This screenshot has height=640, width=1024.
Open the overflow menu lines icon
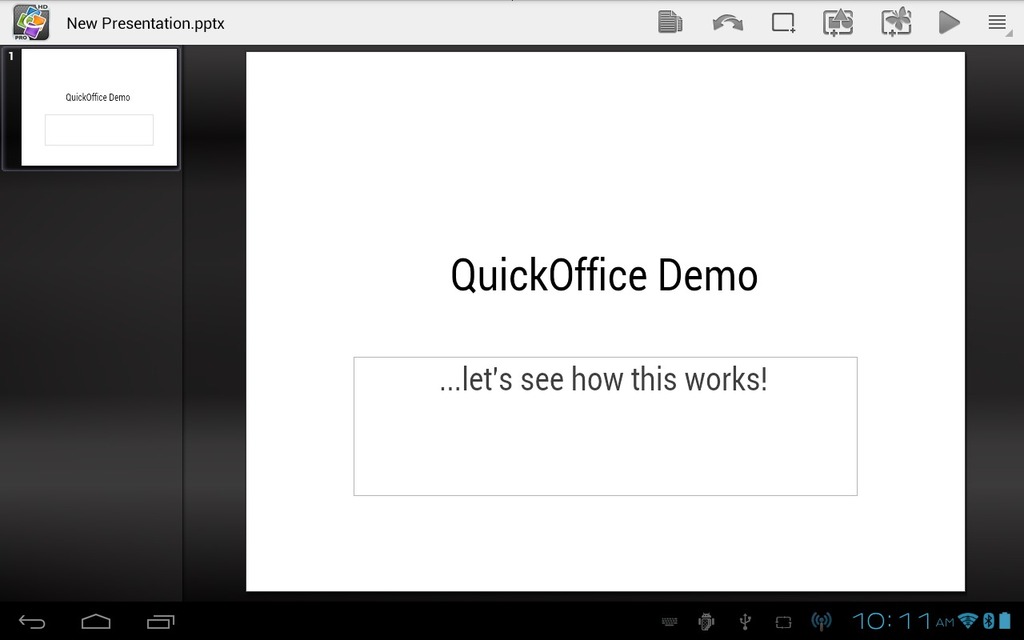point(997,23)
